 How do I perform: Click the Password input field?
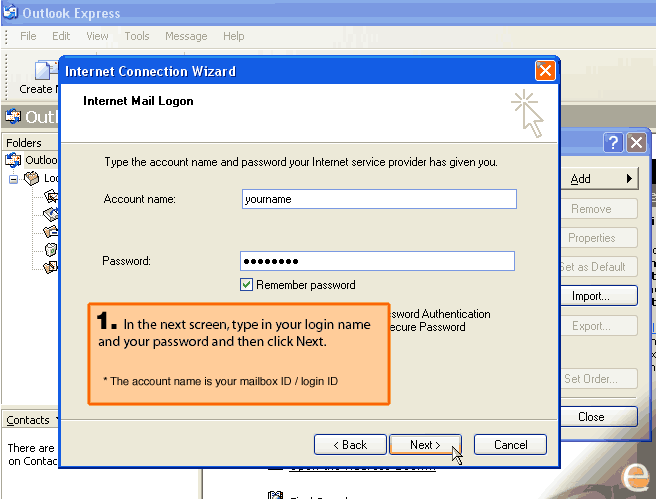[378, 261]
